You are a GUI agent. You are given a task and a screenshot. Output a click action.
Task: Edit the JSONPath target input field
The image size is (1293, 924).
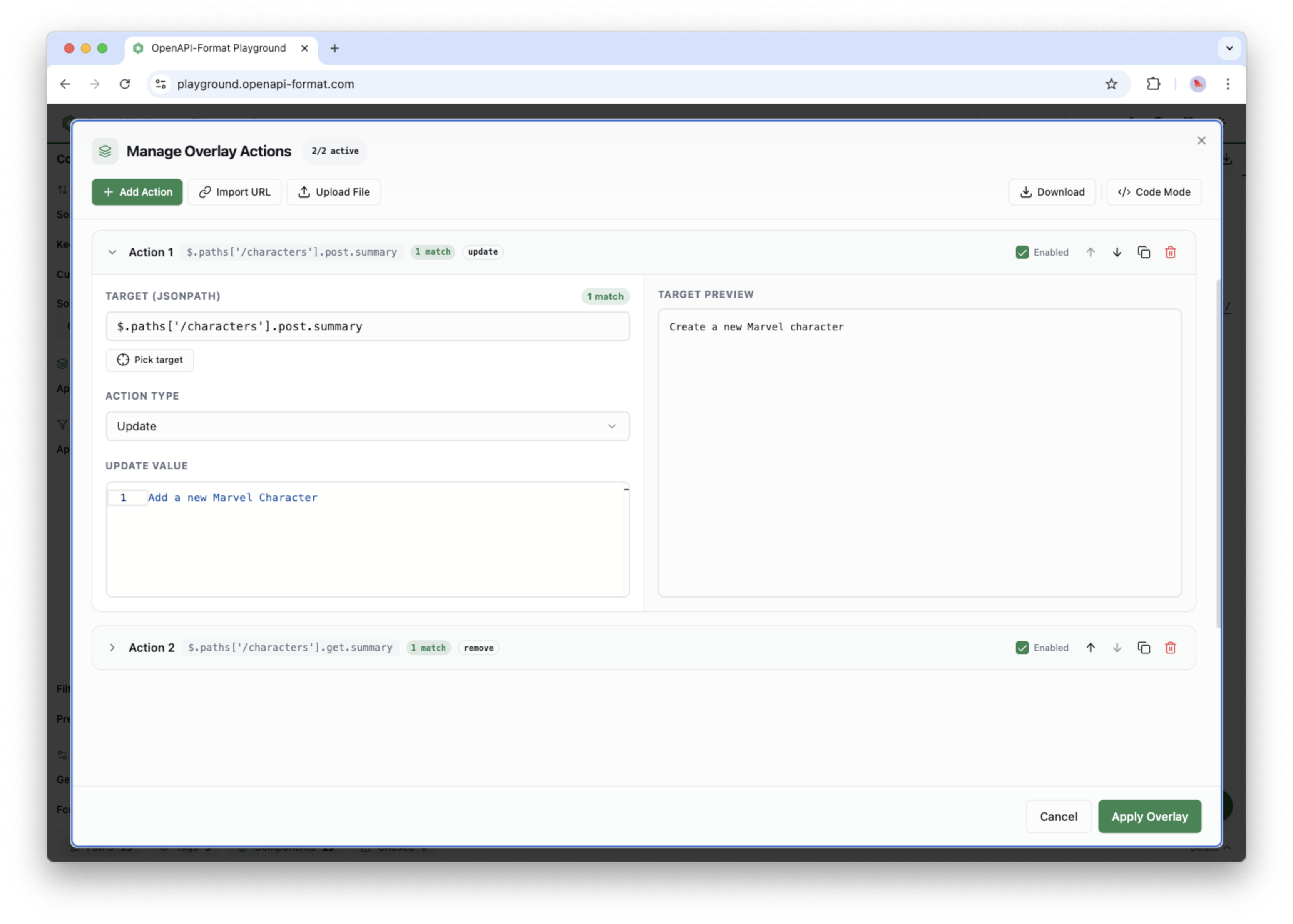point(367,327)
